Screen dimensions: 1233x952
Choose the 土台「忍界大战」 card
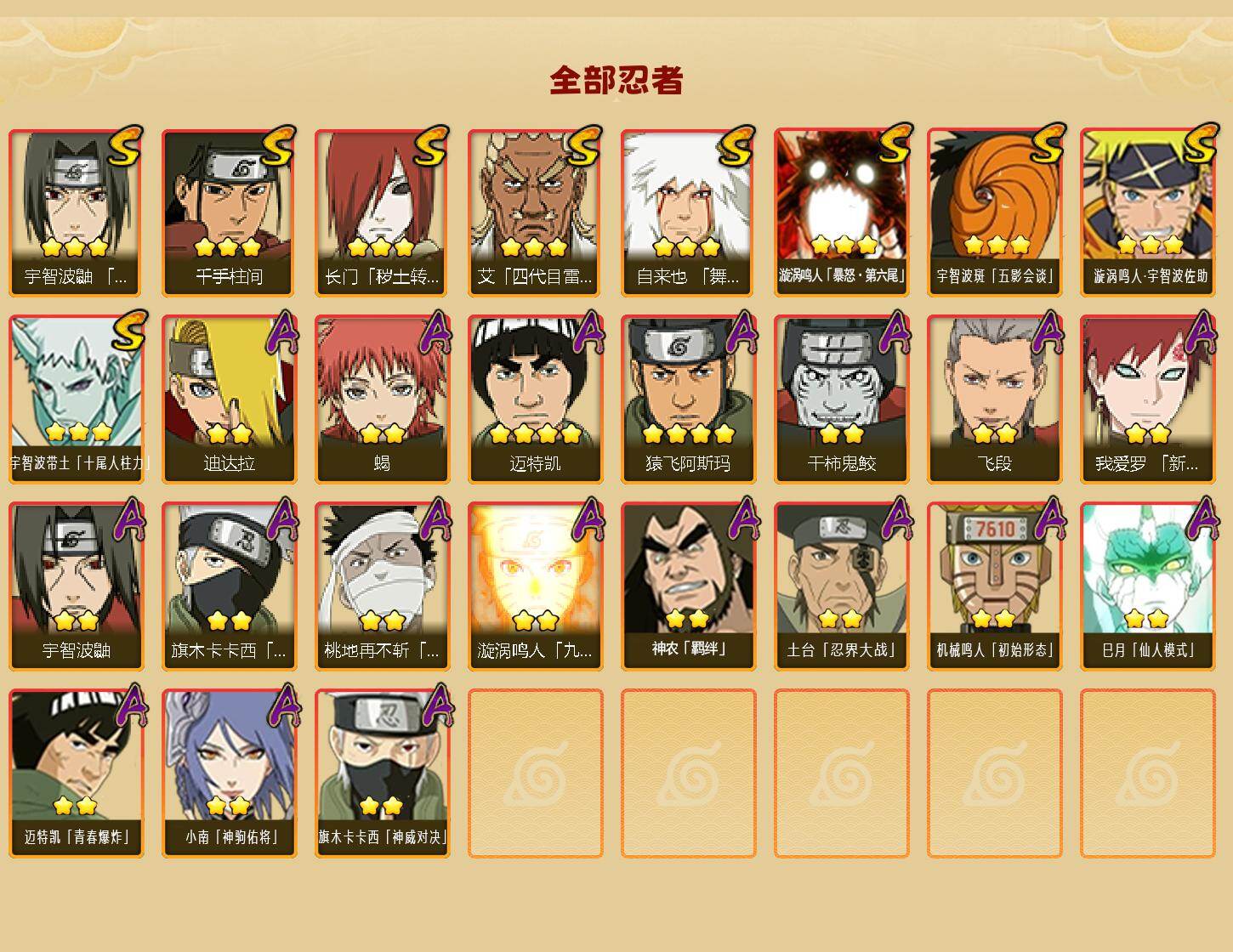[842, 586]
